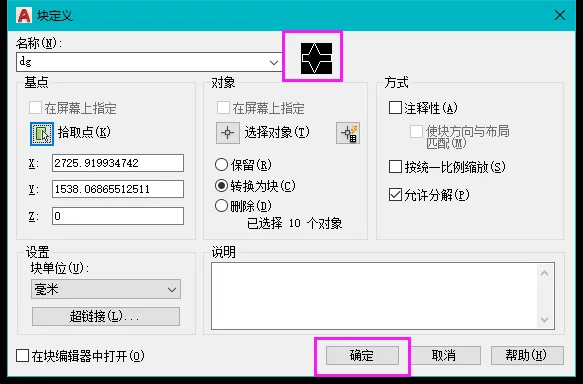The image size is (583, 384).
Task: Enable 按统一比例缩放 checkbox
Action: click(395, 167)
